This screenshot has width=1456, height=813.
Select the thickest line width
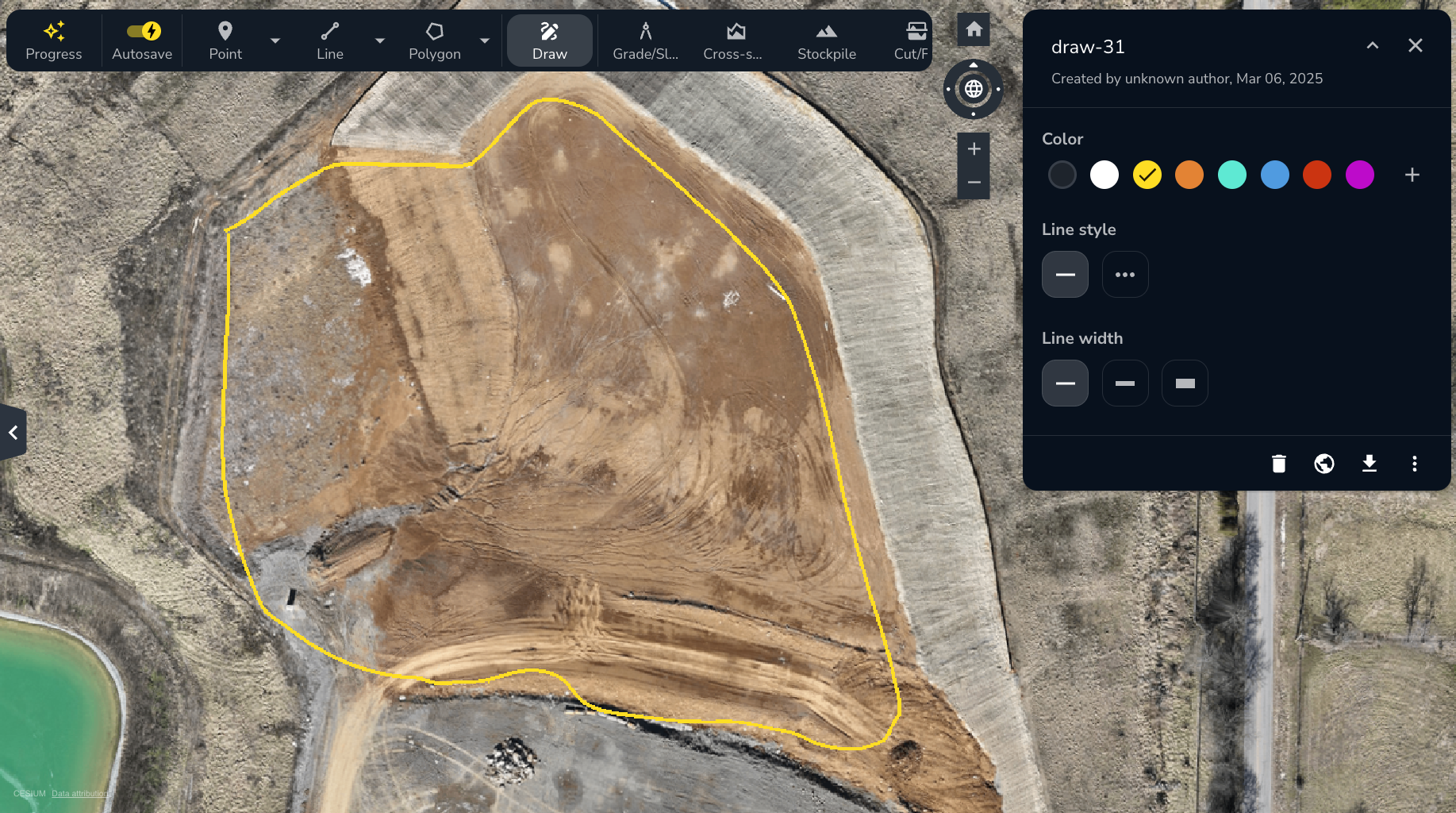click(1184, 383)
